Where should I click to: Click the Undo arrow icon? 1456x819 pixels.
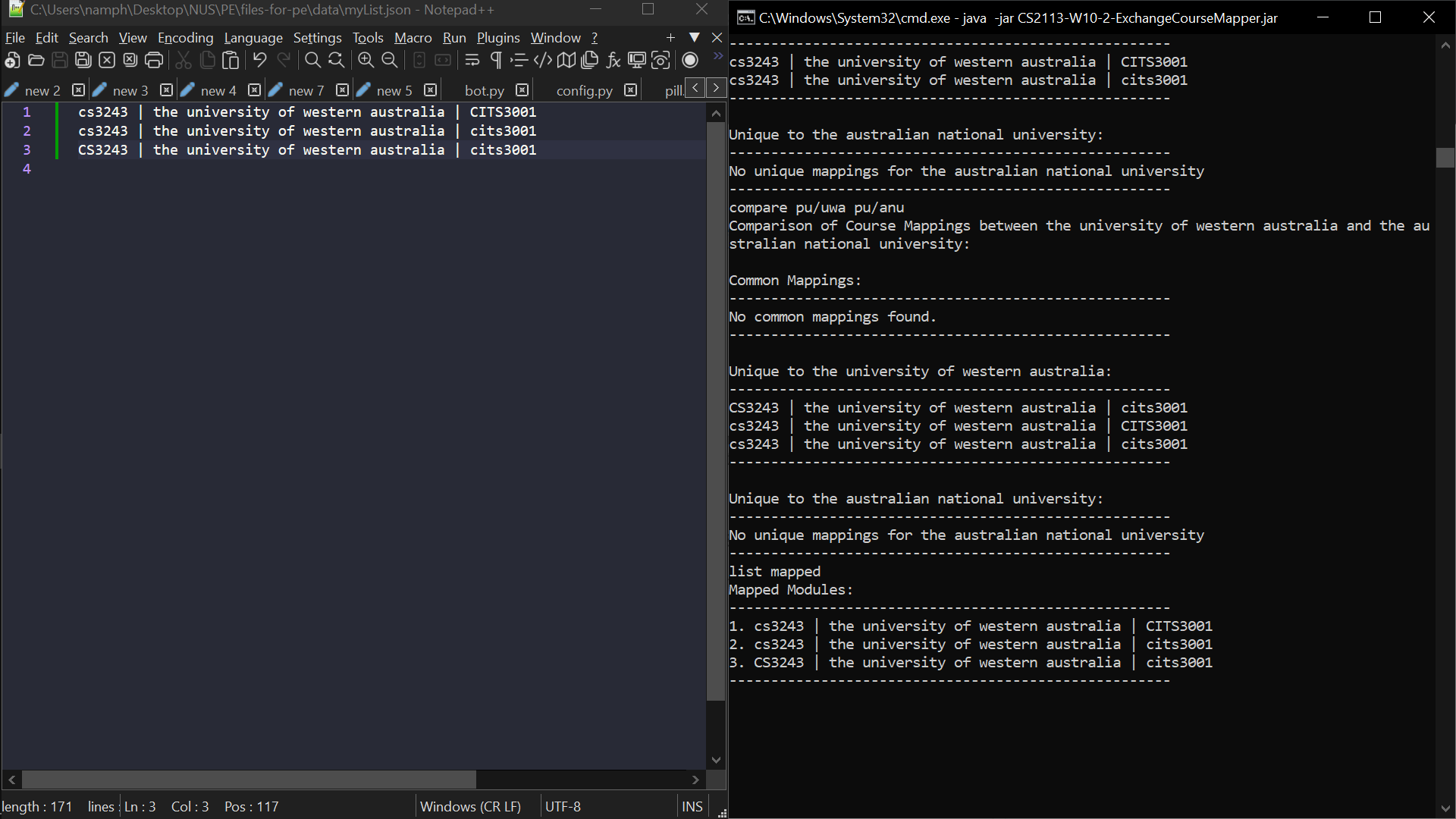click(259, 61)
